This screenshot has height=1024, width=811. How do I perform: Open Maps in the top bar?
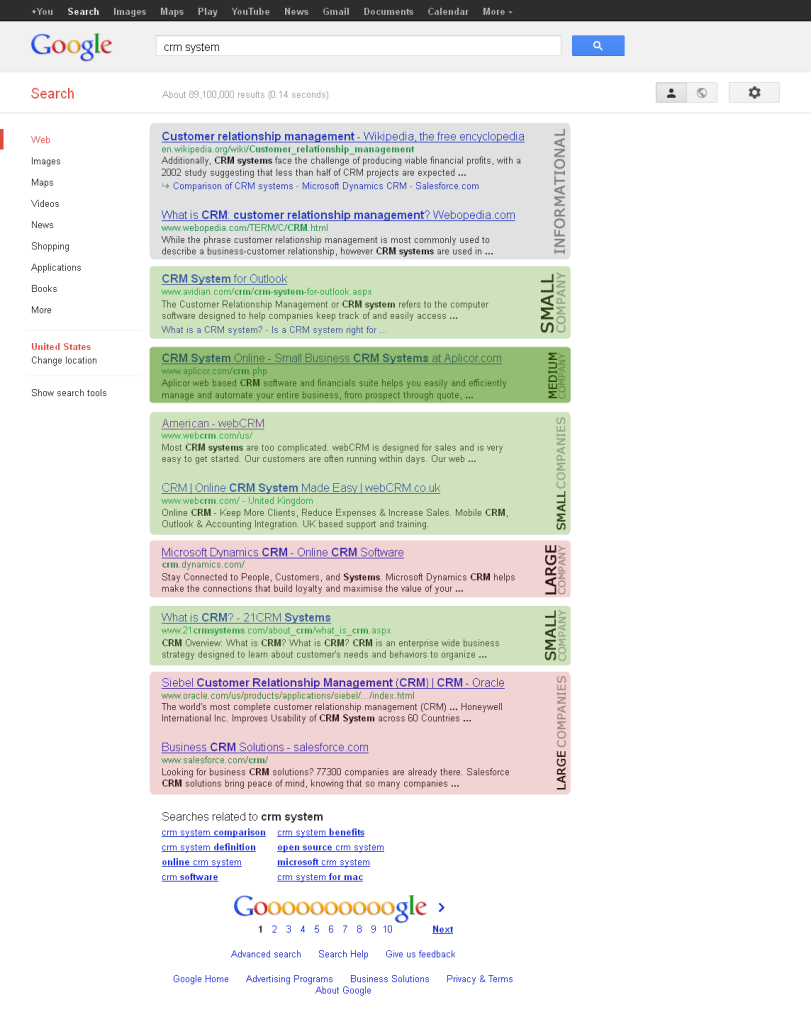click(172, 12)
